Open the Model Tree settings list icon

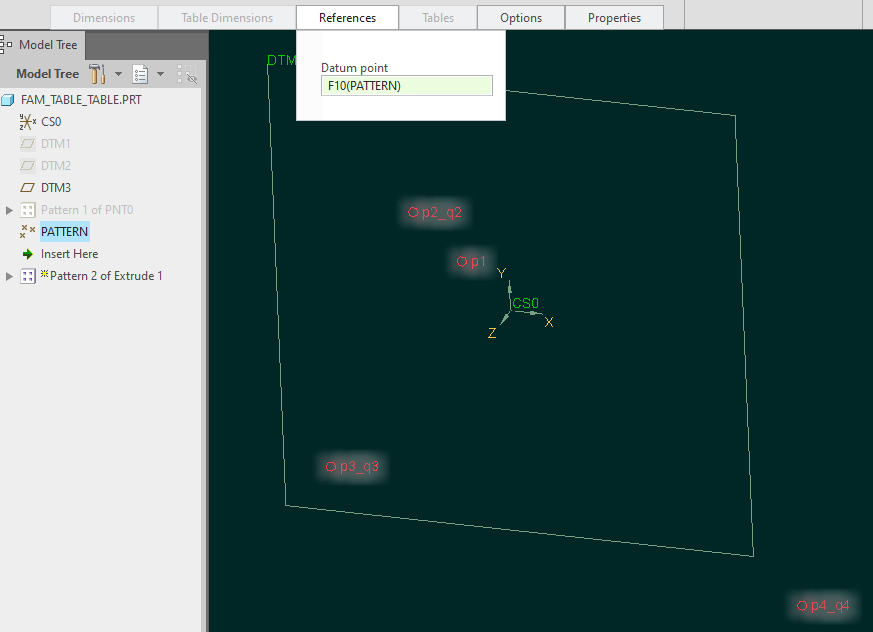[139, 74]
